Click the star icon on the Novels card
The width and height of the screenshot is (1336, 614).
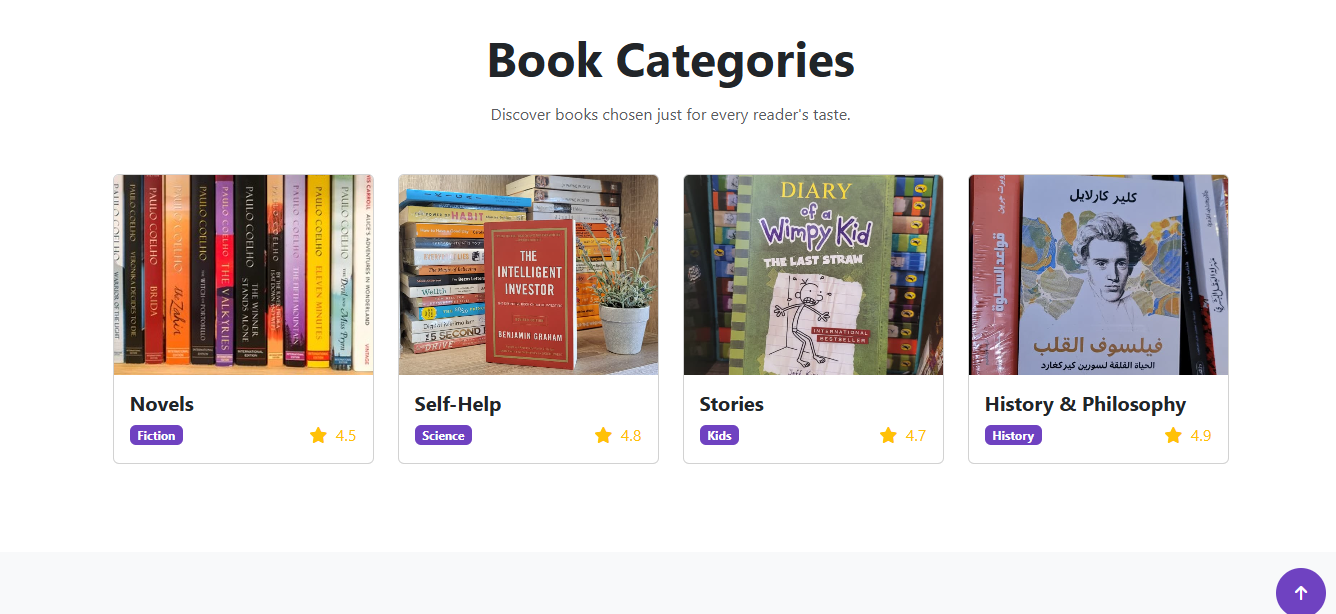318,435
